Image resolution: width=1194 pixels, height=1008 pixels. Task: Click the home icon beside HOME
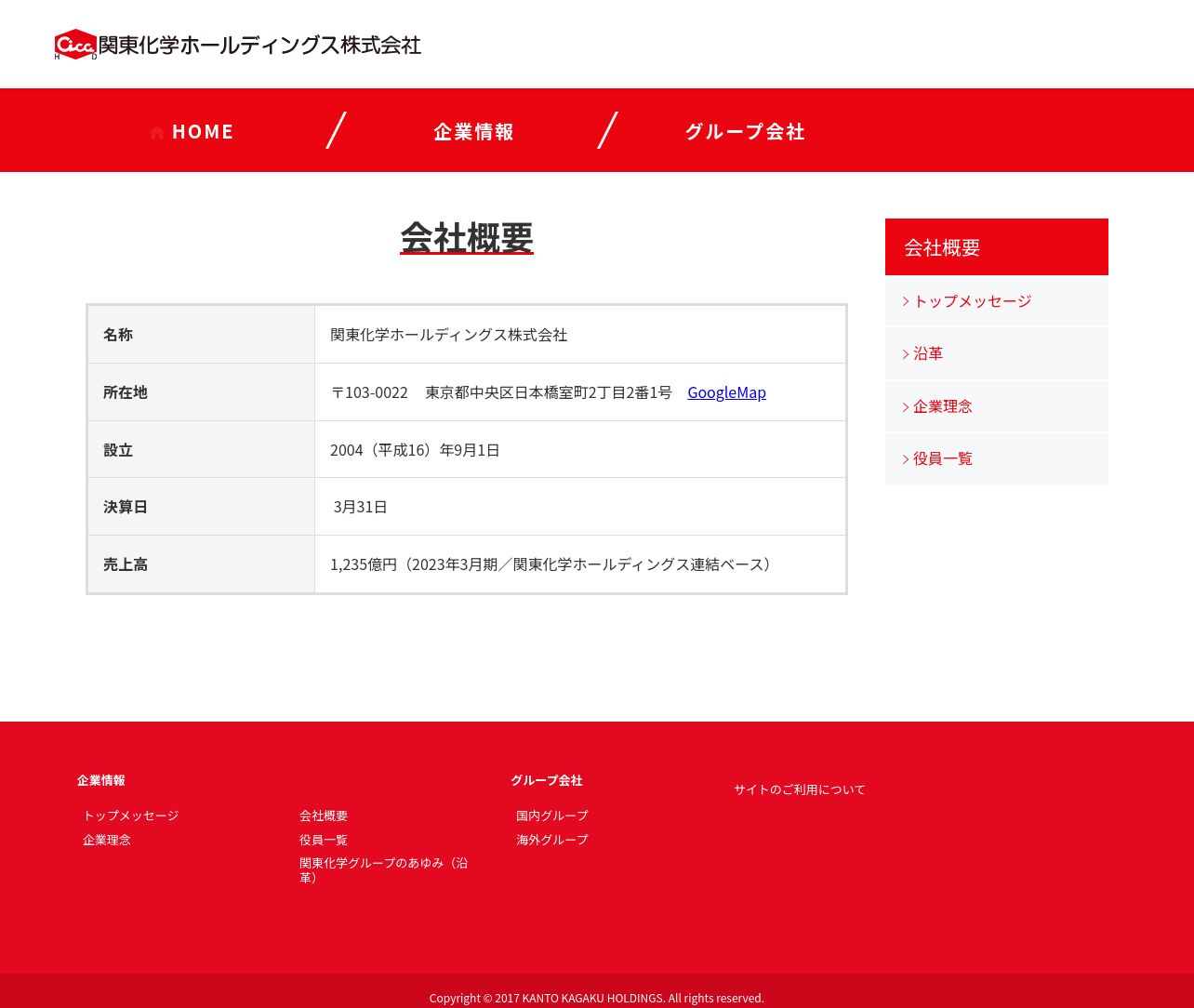pos(157,132)
